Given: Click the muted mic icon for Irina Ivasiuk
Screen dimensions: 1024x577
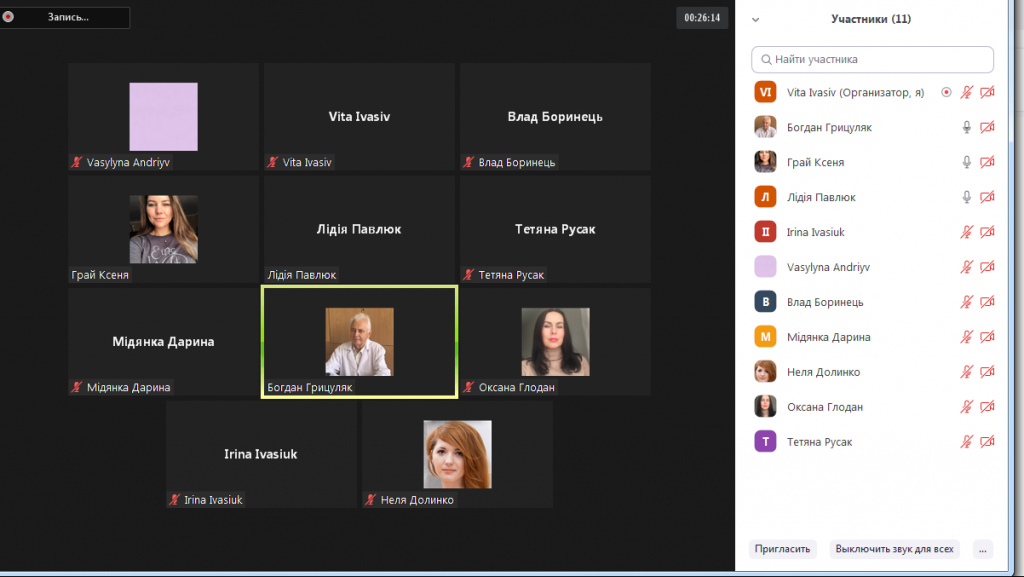Looking at the screenshot, I should (x=966, y=232).
